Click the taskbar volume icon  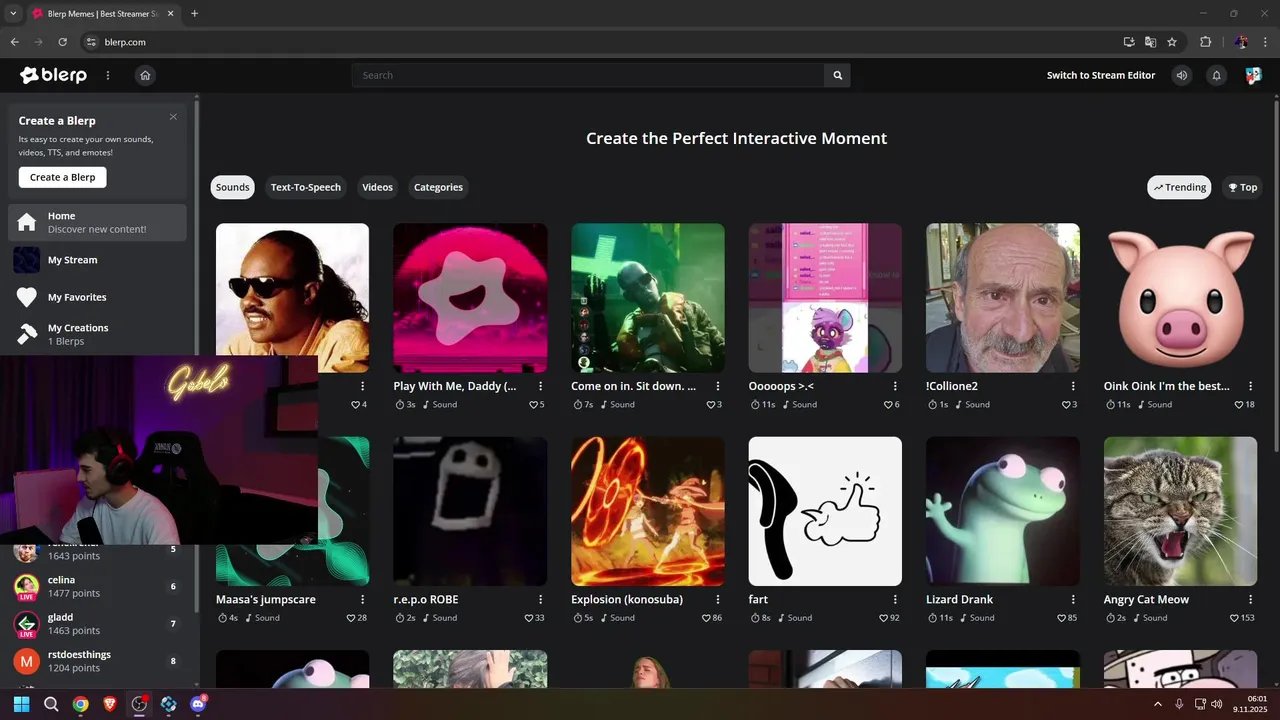pyautogui.click(x=1216, y=704)
